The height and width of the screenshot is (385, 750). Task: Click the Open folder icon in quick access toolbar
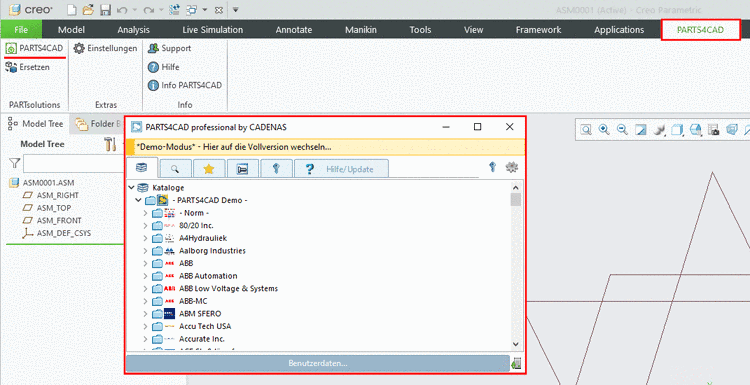pos(88,10)
